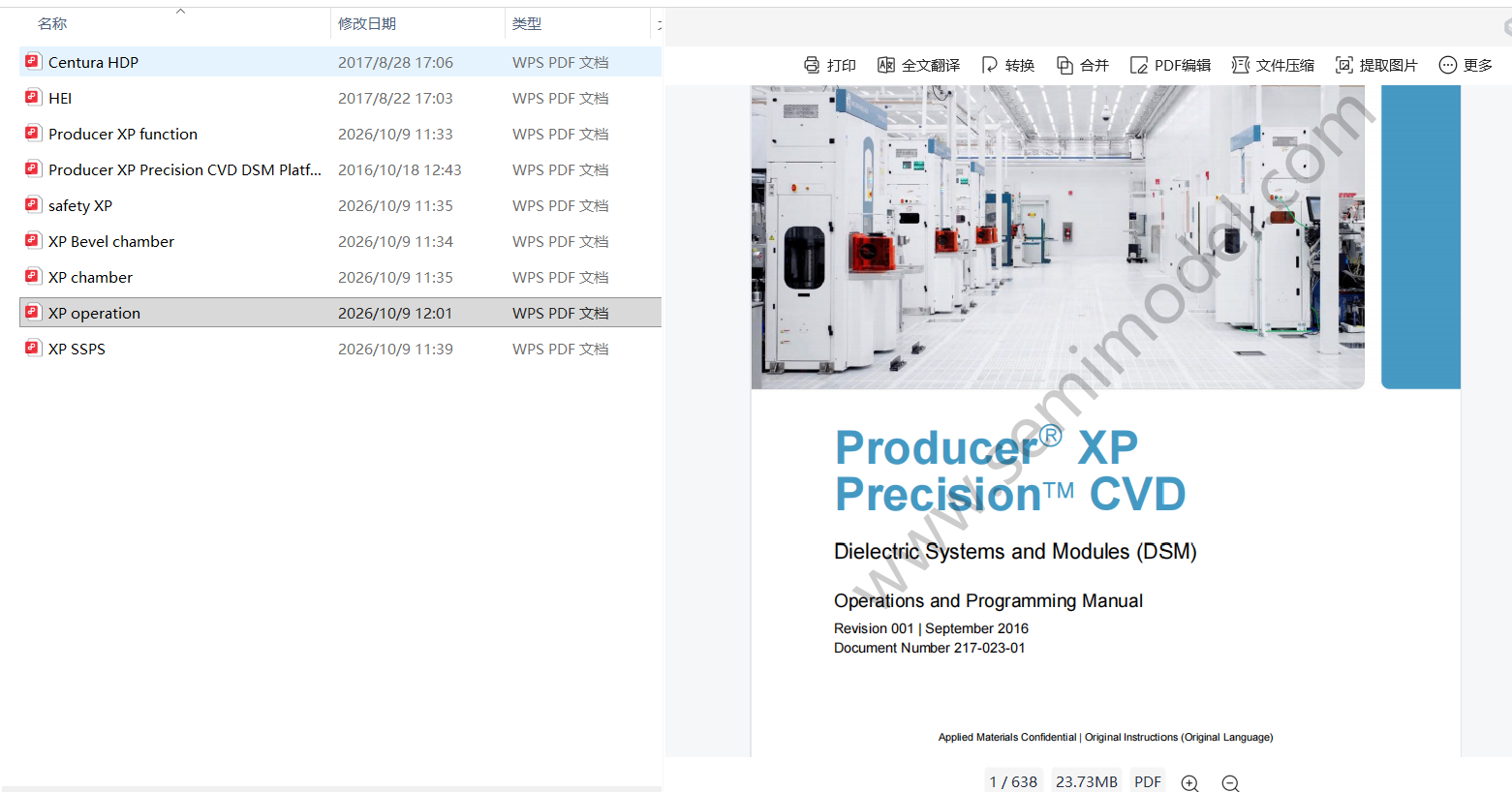Click WPS PDF 文档 type in HEI row
This screenshot has height=792, width=1512.
pyautogui.click(x=561, y=98)
